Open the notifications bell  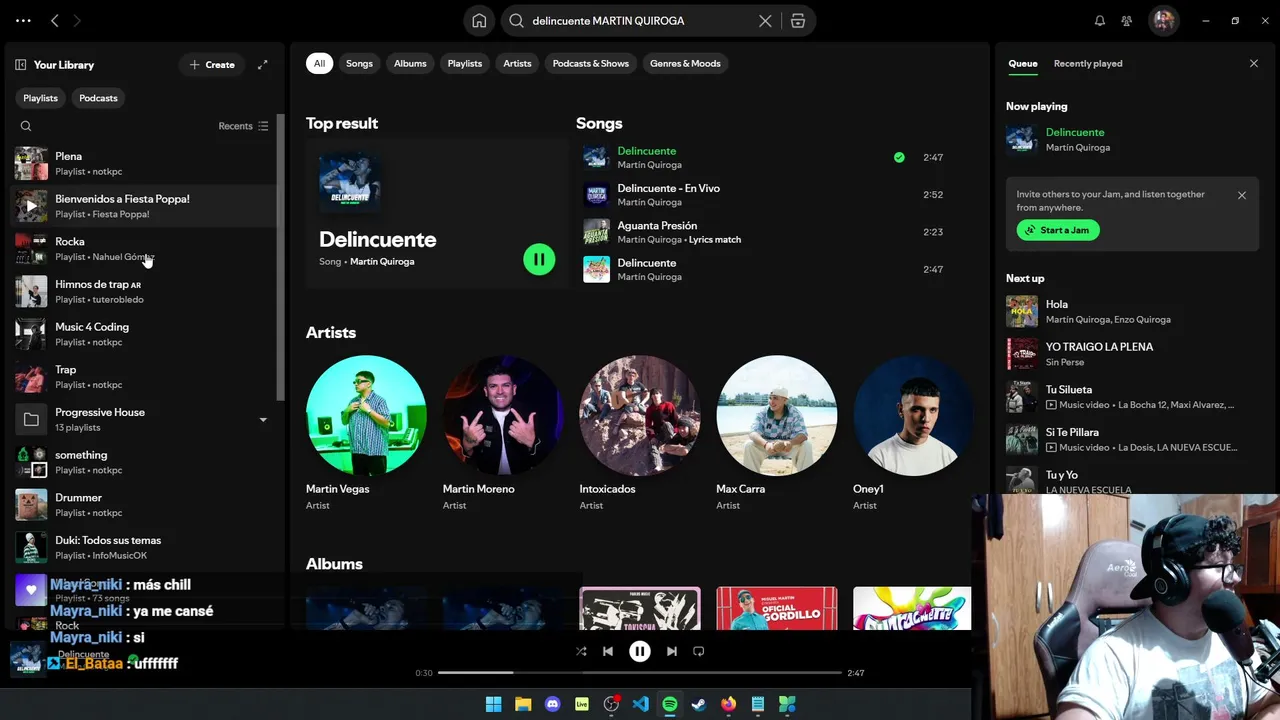tap(1100, 20)
